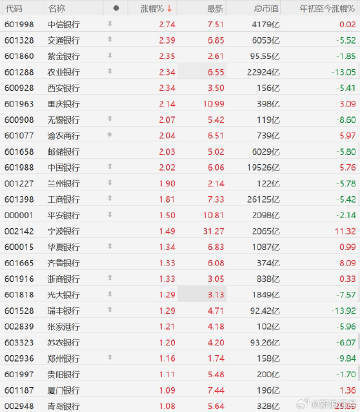Click the 2.74 gain of 中信银行
The height and width of the screenshot is (412, 360).
pyautogui.click(x=167, y=24)
